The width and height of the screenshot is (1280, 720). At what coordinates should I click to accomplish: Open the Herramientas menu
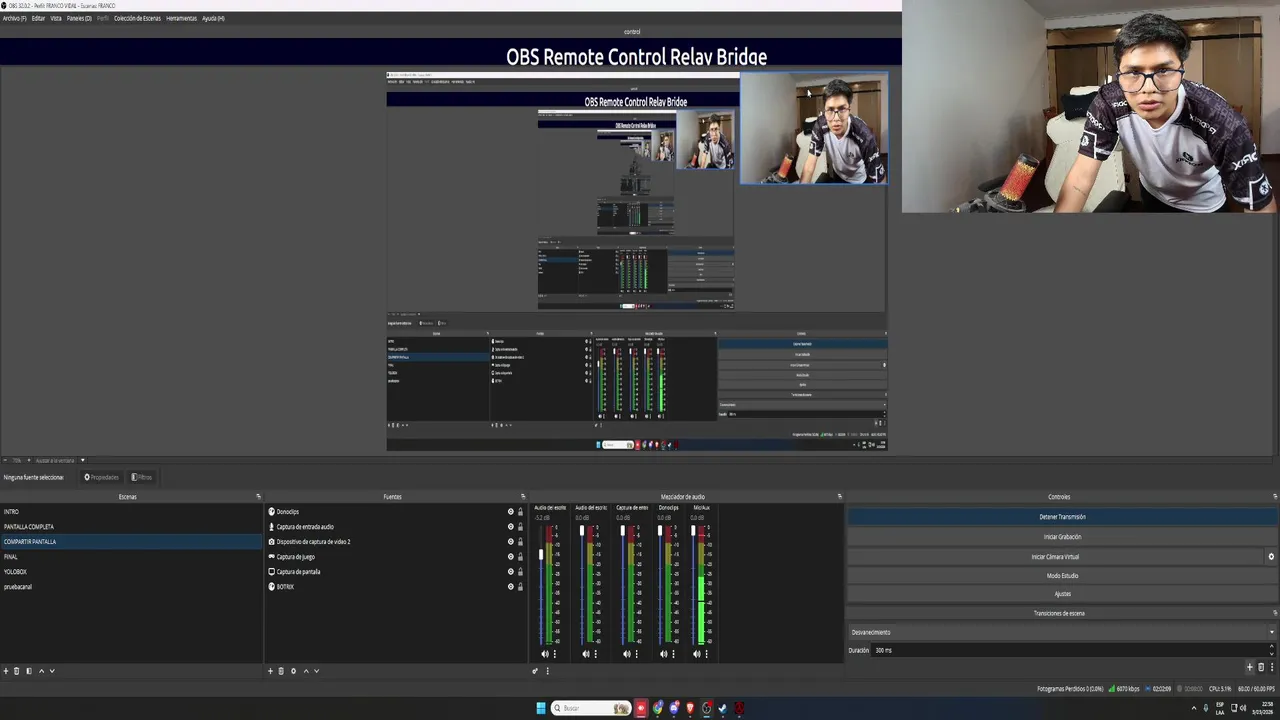coord(181,18)
